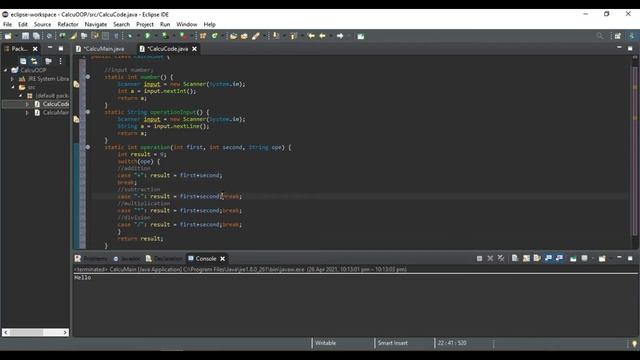Maximize the Console panel
The width and height of the screenshot is (640, 360).
630,258
